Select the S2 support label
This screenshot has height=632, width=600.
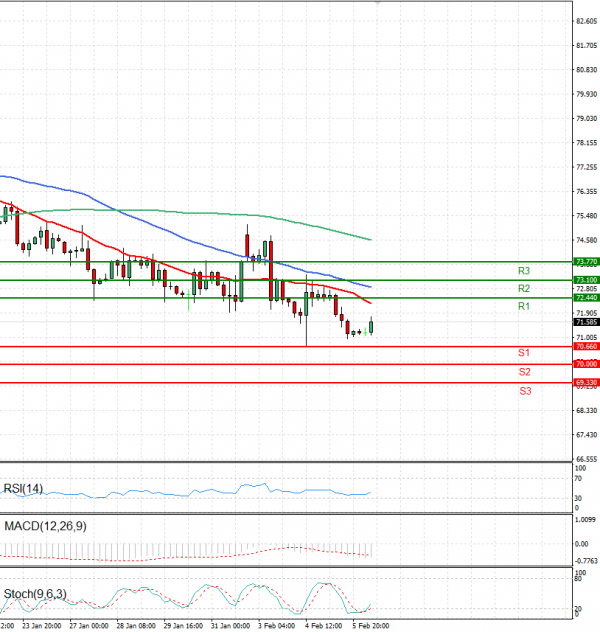click(524, 372)
